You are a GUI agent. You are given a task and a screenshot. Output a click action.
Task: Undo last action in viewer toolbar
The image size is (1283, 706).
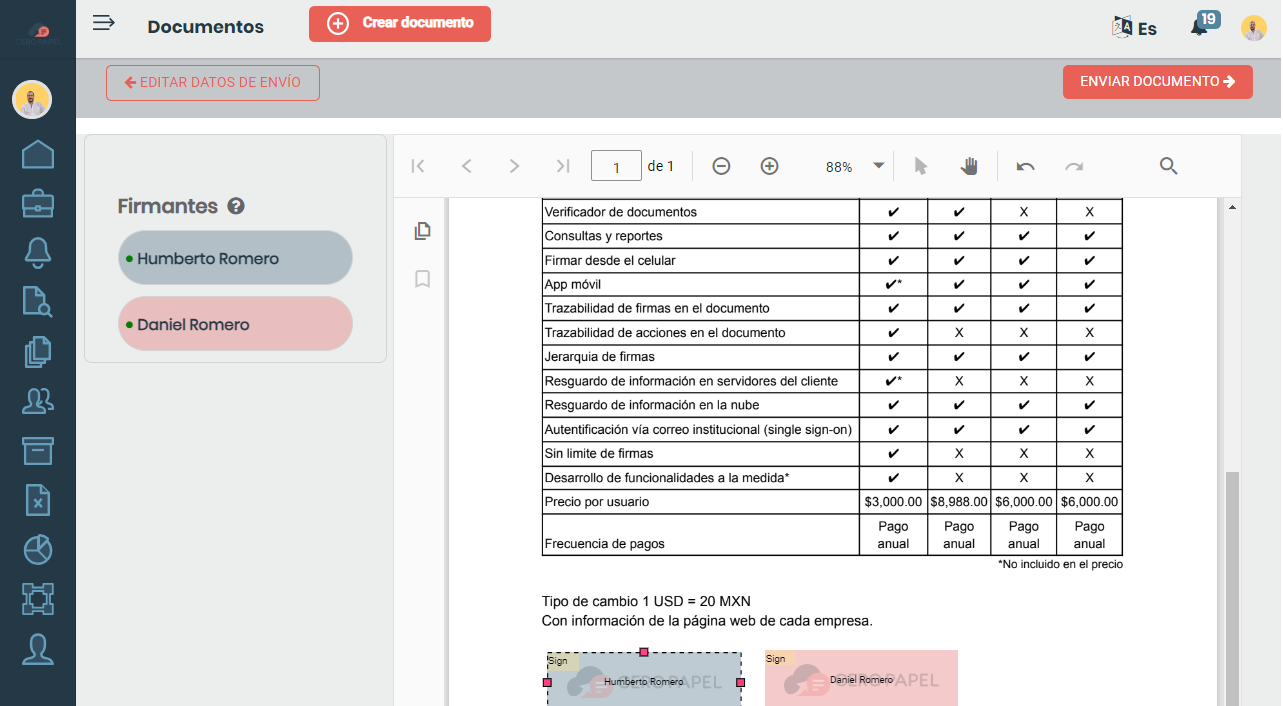click(1025, 166)
